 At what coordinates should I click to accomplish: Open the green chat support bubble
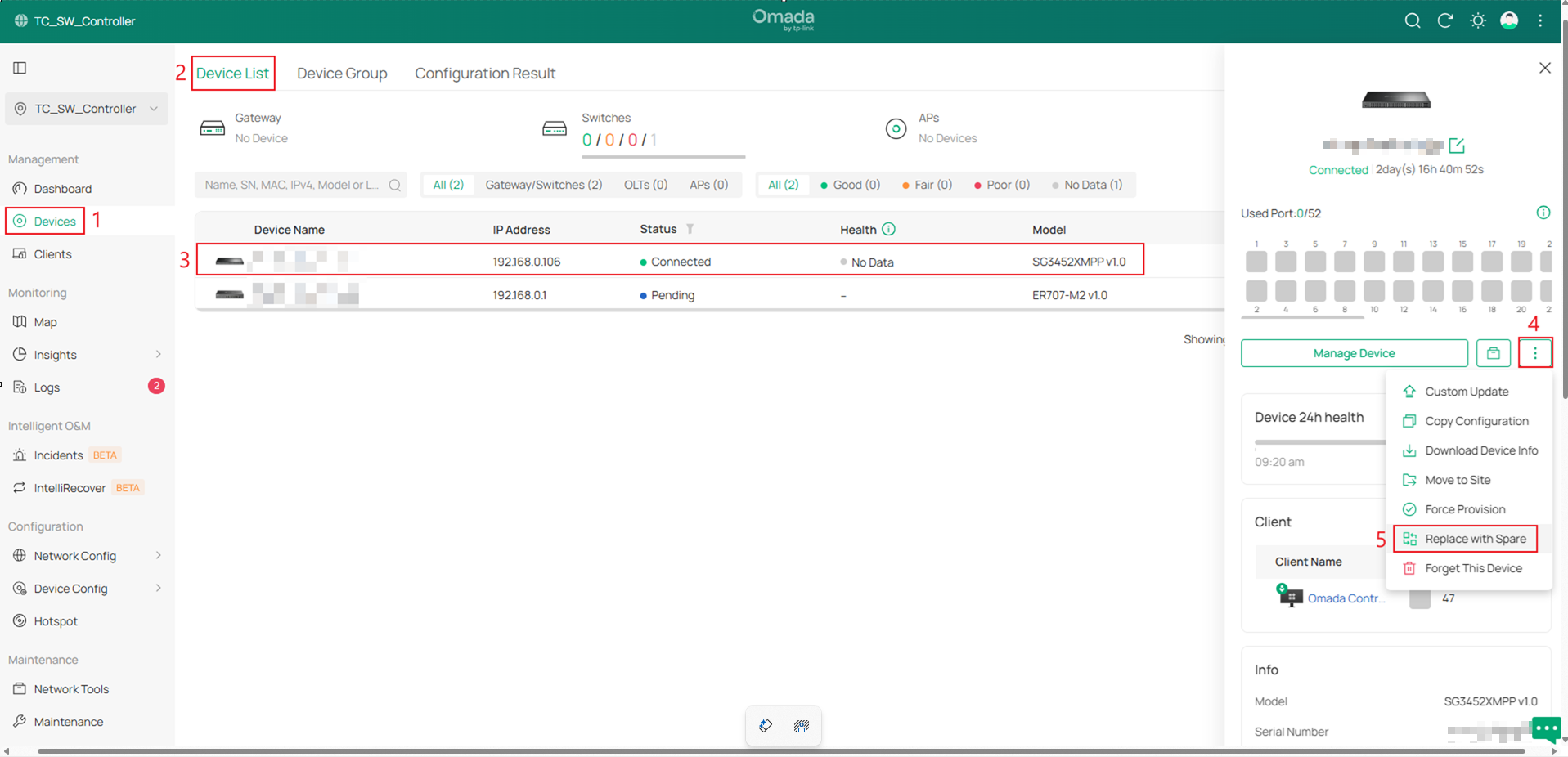click(x=1545, y=728)
